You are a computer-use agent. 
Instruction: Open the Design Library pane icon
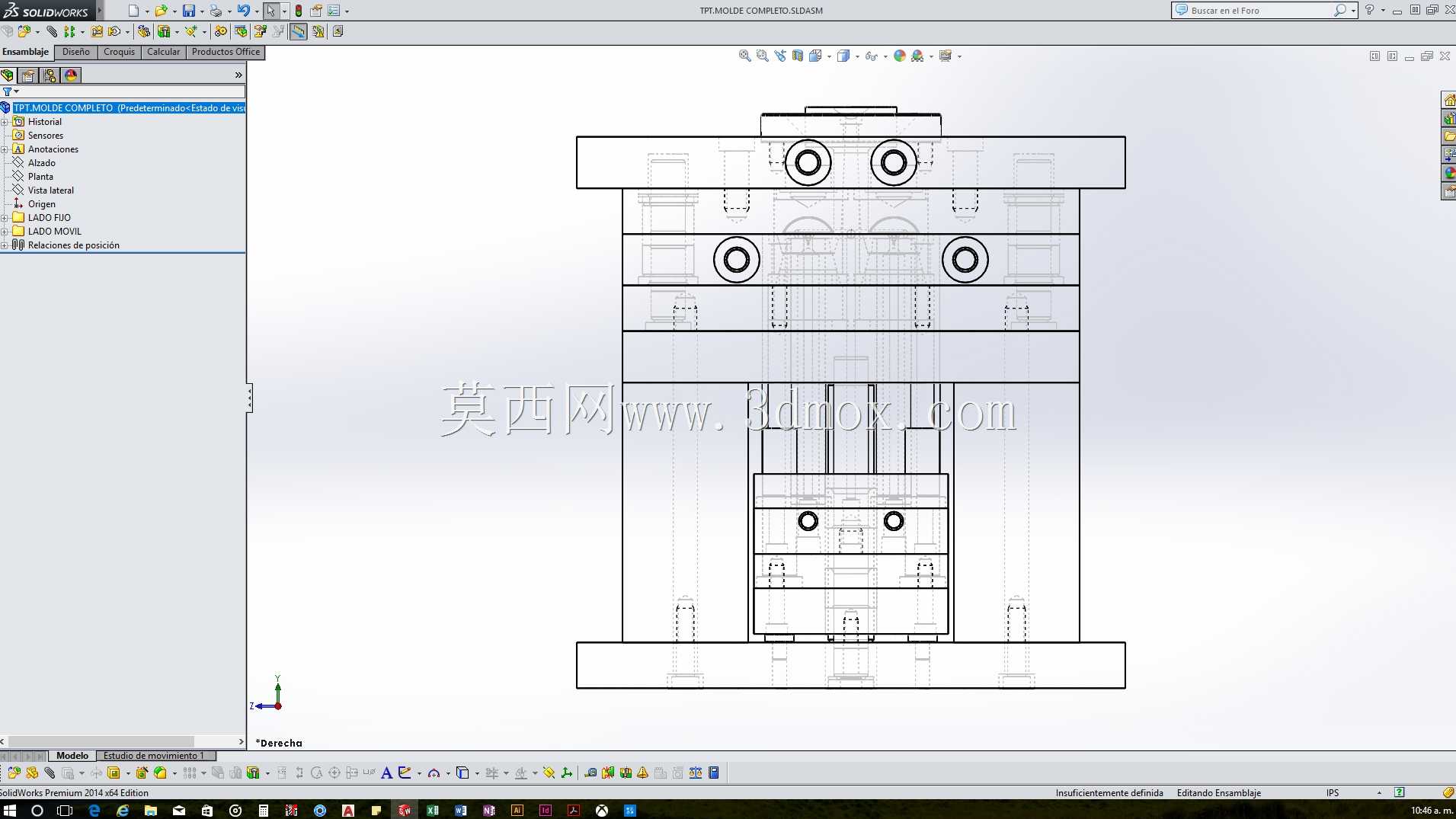1449,119
